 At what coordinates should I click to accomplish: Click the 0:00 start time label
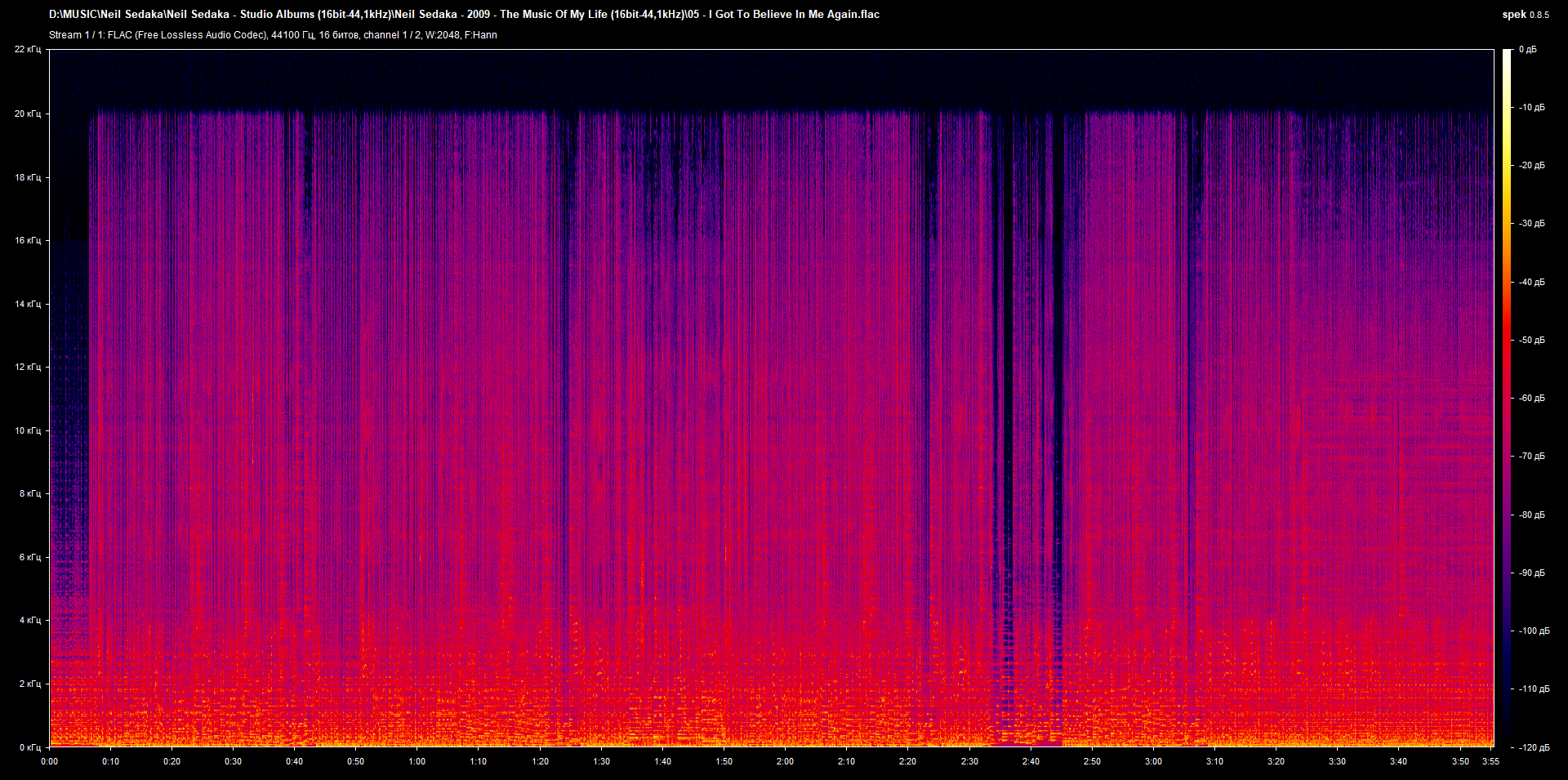49,761
